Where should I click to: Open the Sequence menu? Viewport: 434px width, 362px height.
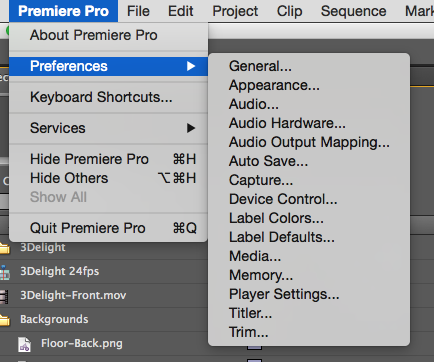[353, 11]
